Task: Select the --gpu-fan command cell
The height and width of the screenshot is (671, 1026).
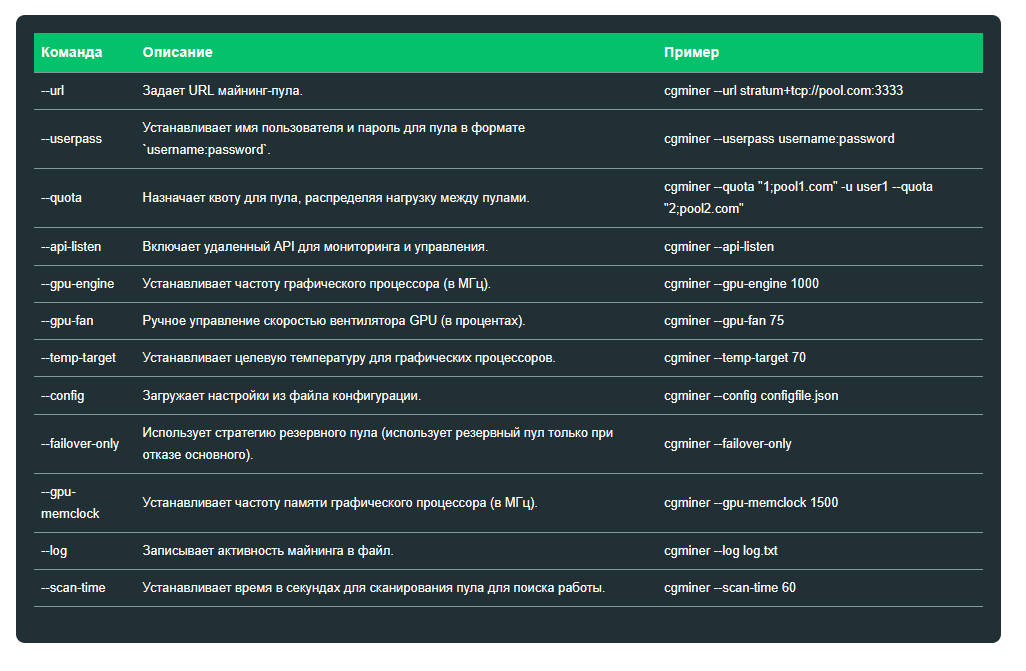Action: [x=68, y=321]
